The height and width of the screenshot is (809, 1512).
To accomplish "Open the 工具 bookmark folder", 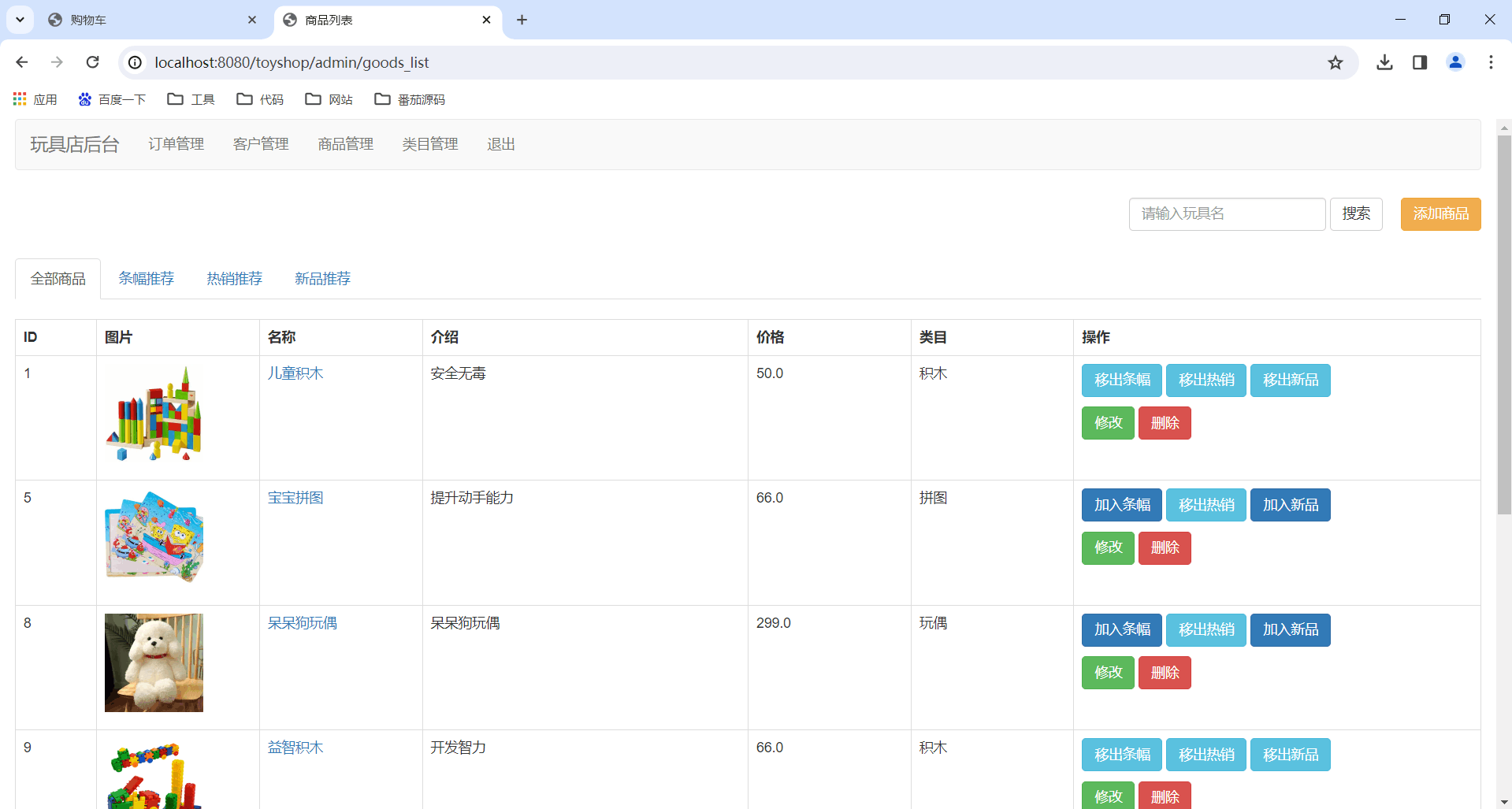I will [191, 99].
